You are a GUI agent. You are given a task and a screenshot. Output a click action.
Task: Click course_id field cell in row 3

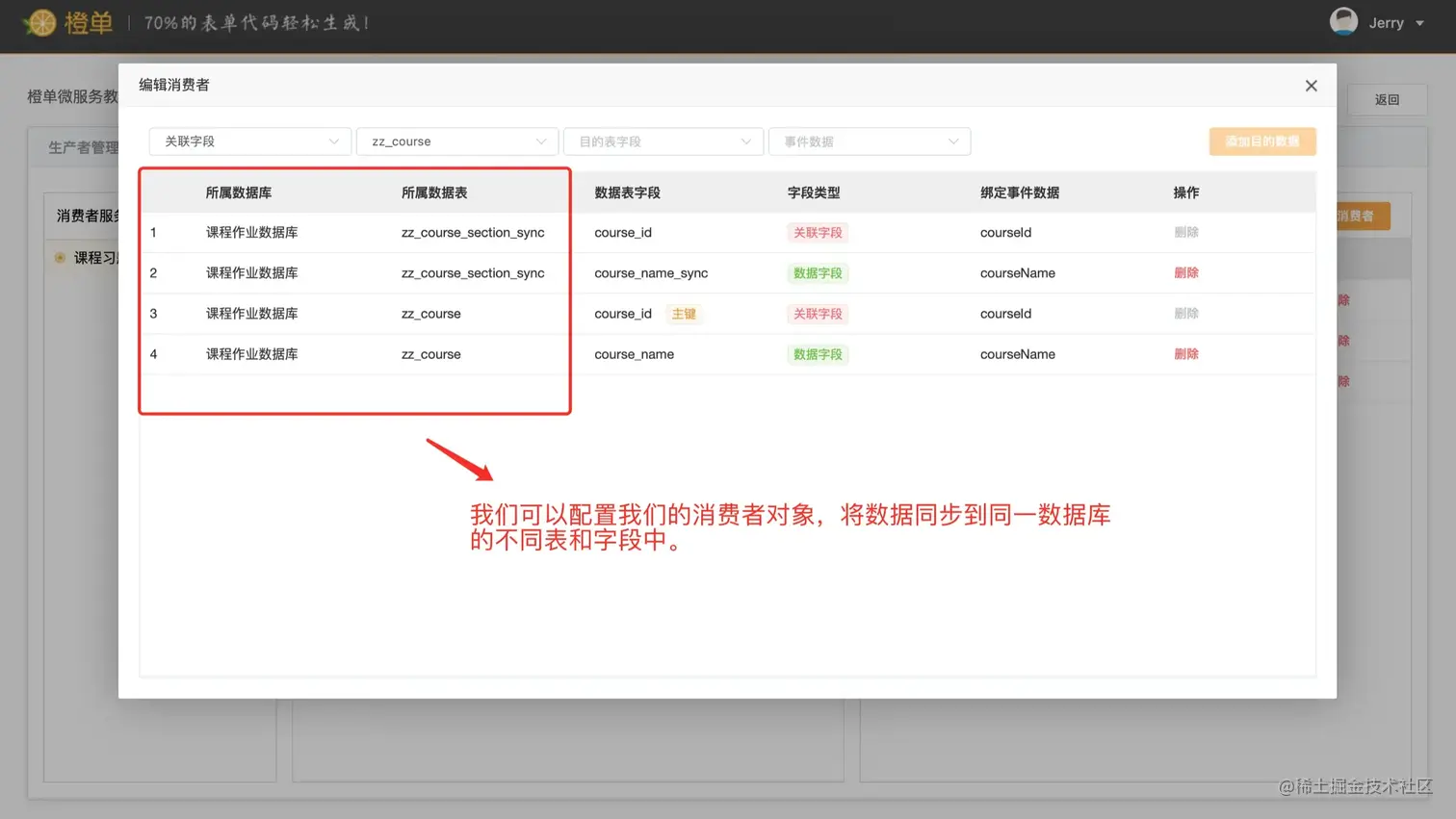[623, 314]
